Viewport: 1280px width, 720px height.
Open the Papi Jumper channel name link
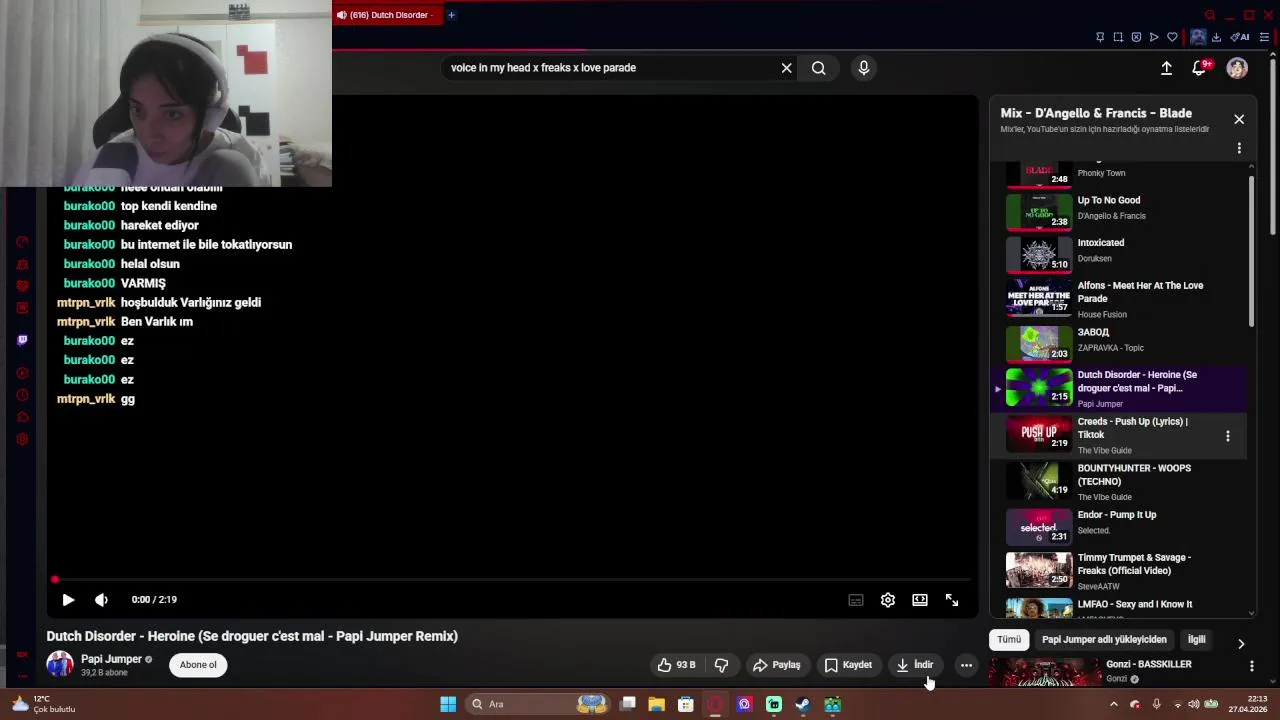111,659
